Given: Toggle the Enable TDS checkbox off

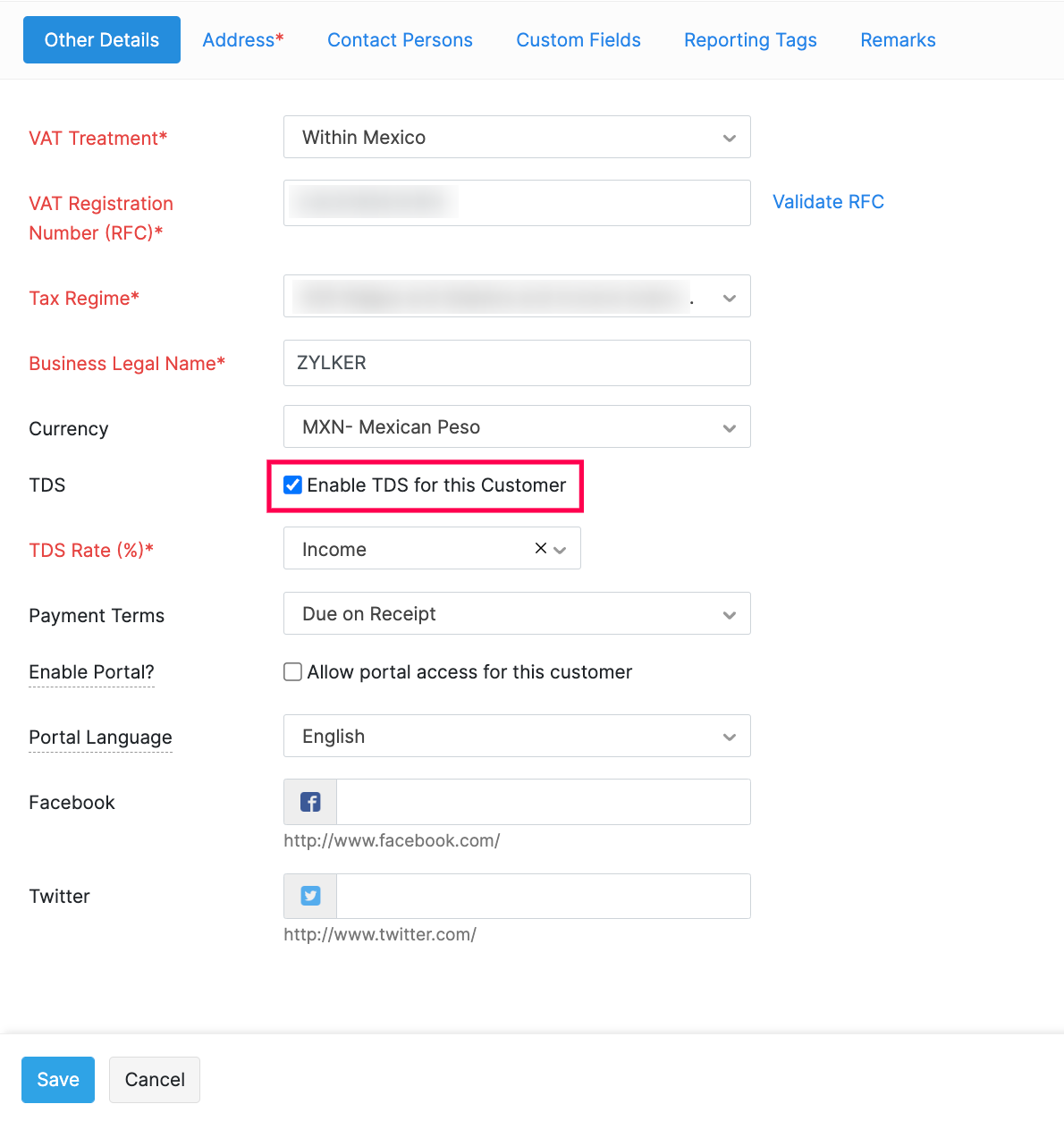Looking at the screenshot, I should [292, 485].
